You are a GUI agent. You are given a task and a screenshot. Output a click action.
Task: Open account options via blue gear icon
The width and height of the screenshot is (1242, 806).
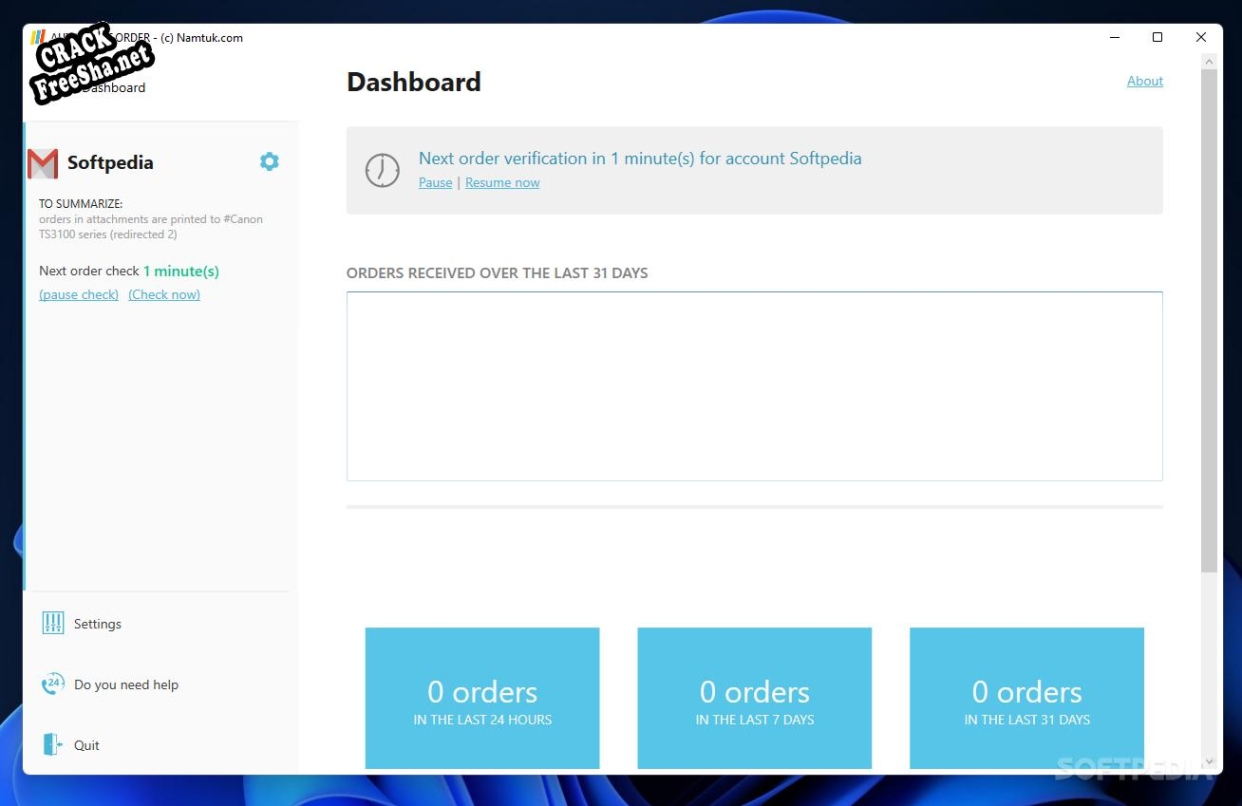coord(269,162)
